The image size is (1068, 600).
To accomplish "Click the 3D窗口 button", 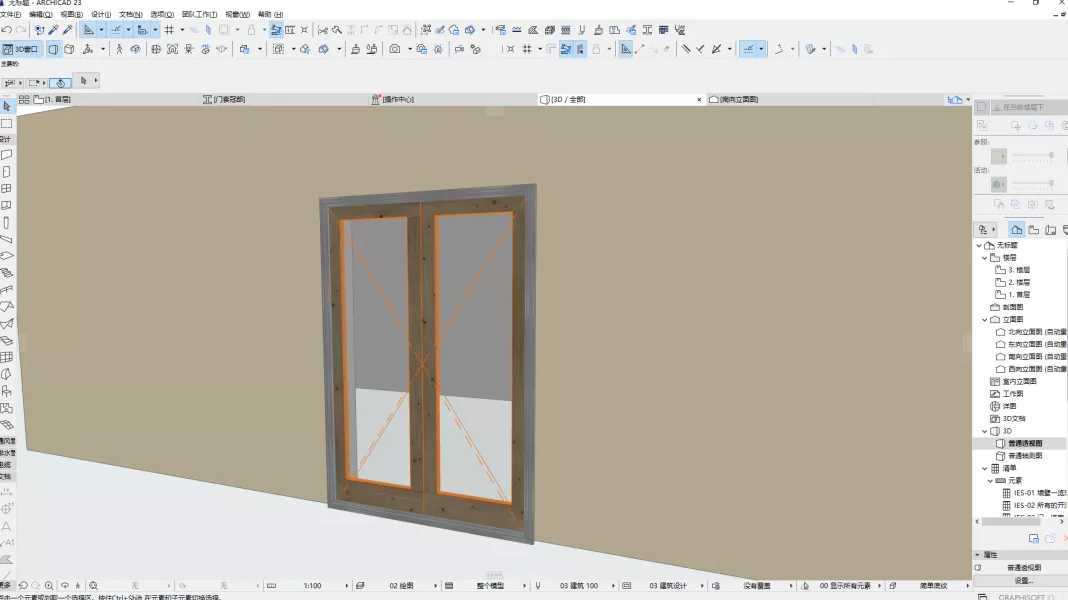I will (20, 49).
